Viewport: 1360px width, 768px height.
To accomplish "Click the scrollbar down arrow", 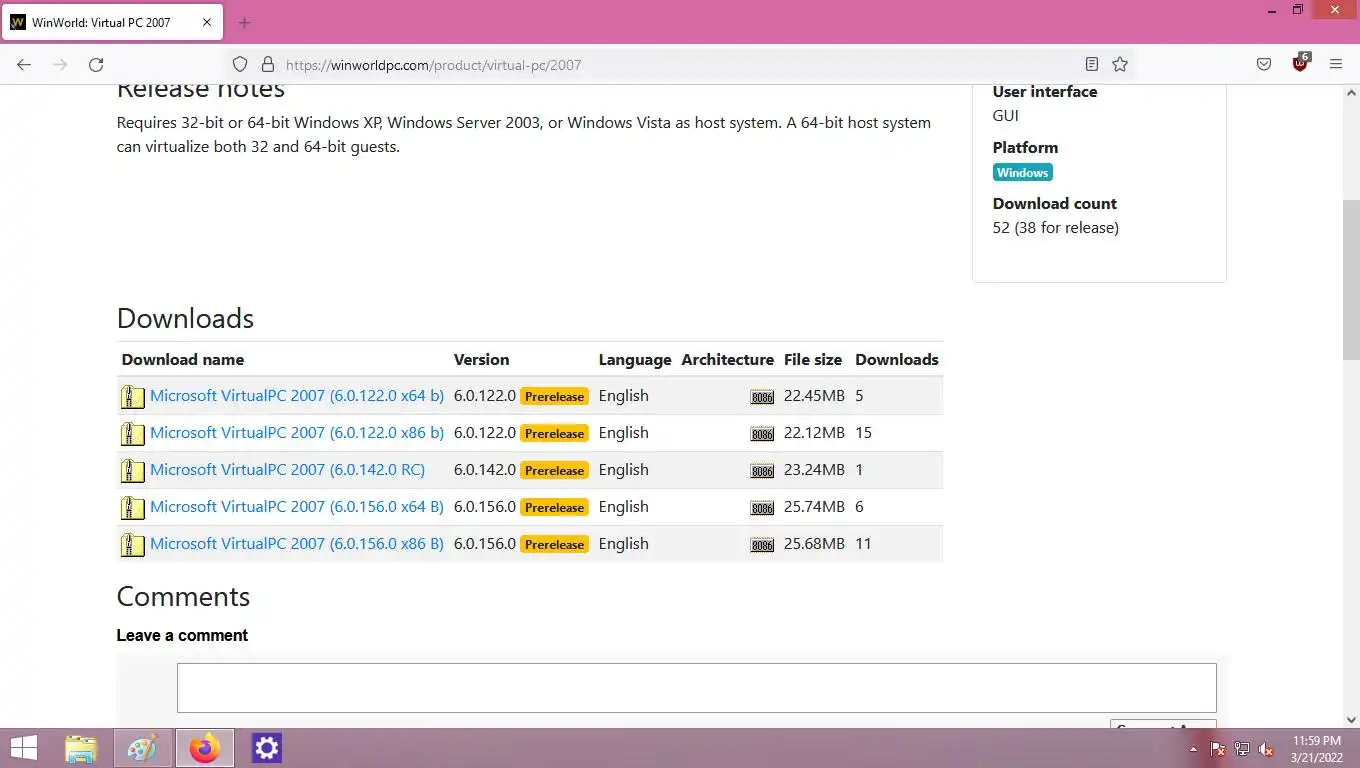I will pos(1351,719).
